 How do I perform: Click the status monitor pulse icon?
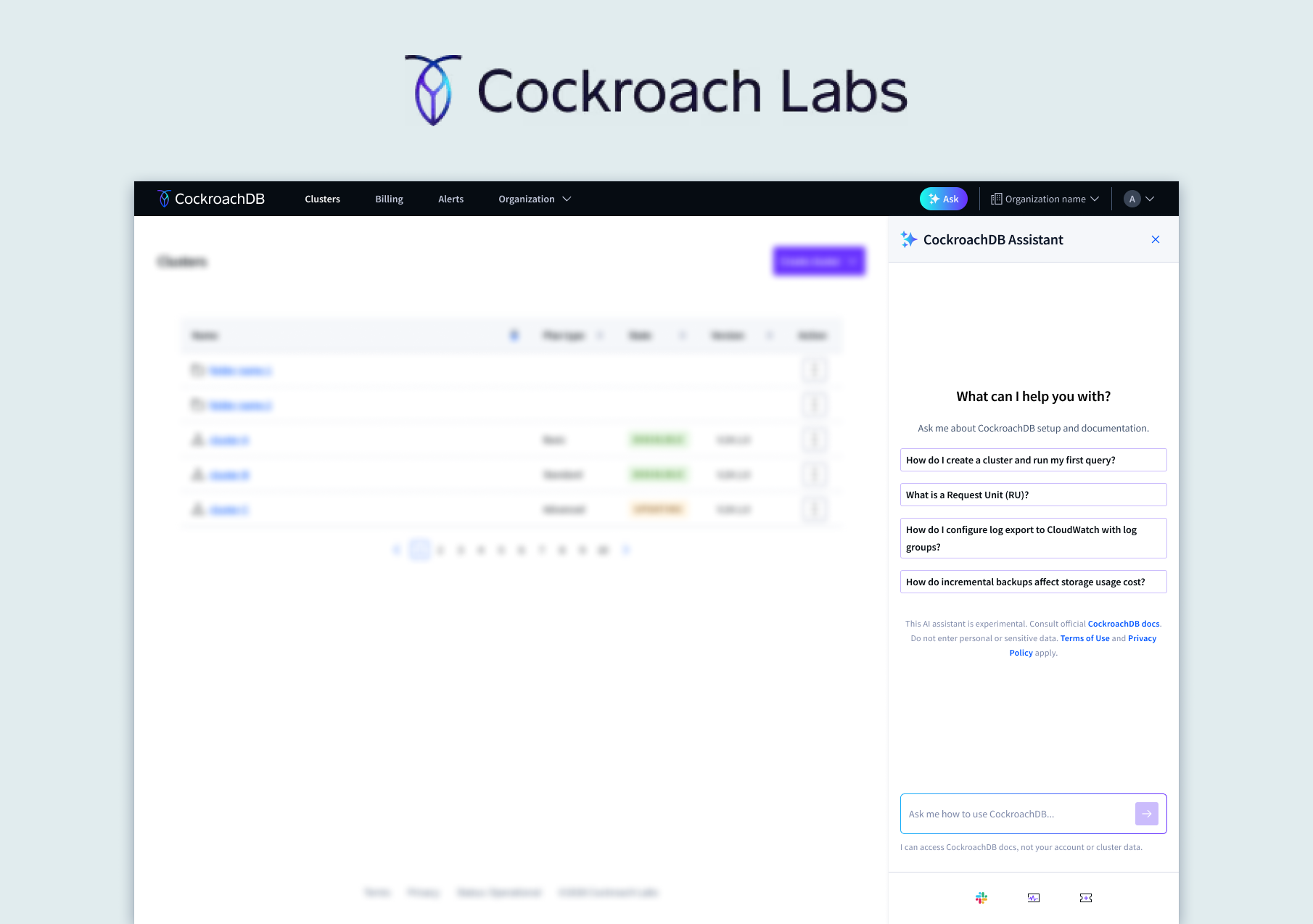[1033, 898]
